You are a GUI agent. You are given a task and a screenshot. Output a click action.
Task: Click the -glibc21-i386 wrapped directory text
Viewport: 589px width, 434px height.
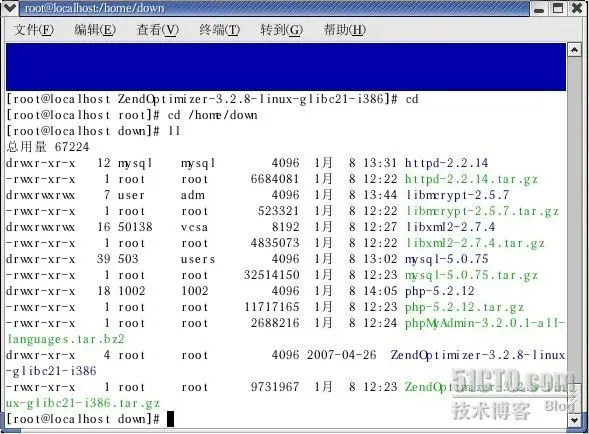51,371
